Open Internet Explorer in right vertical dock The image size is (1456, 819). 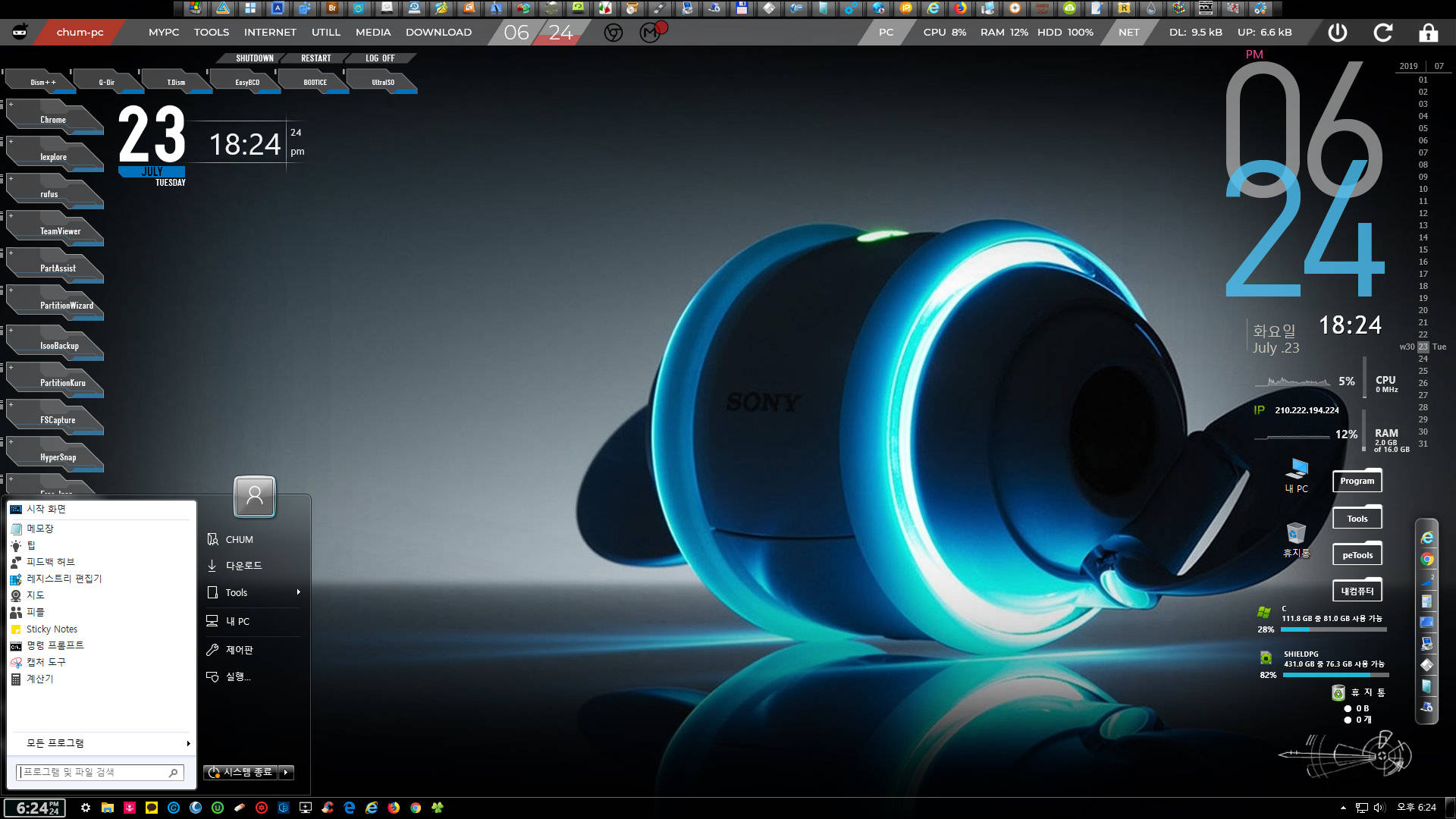(x=1426, y=538)
